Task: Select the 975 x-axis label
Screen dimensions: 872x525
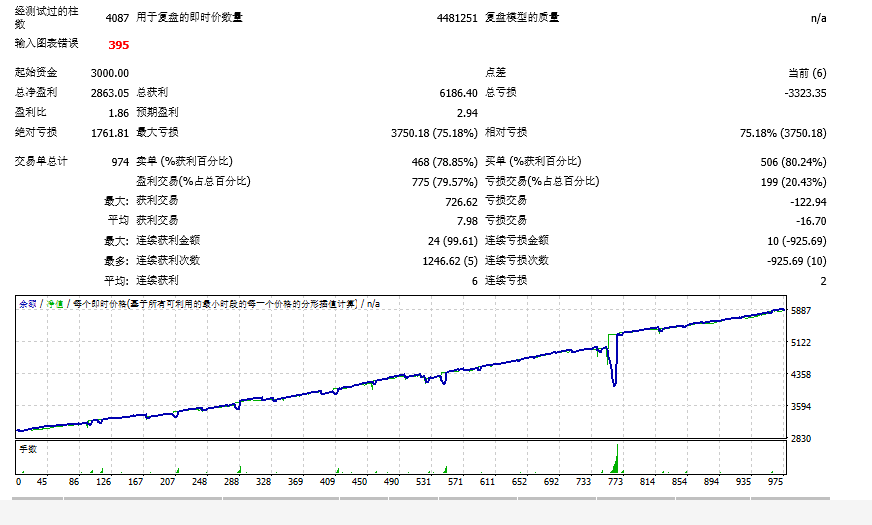Action: coord(775,482)
